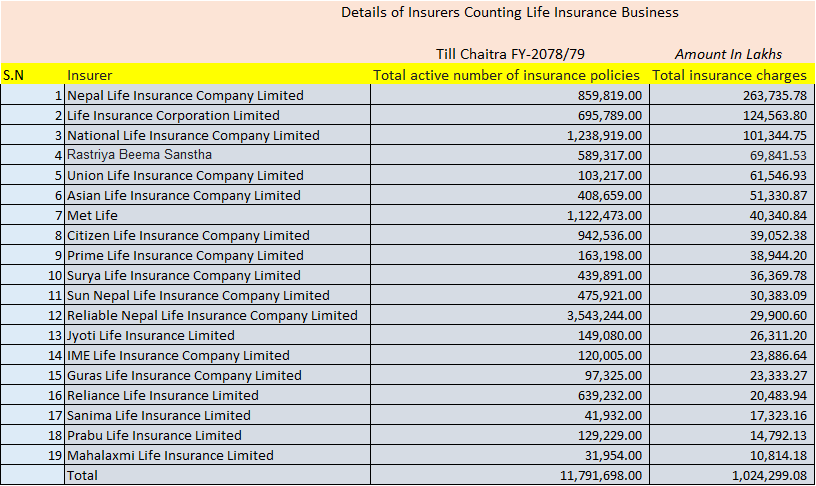Image resolution: width=816 pixels, height=486 pixels.
Task: Click the 'Amount In Lakhs' label
Action: (728, 54)
